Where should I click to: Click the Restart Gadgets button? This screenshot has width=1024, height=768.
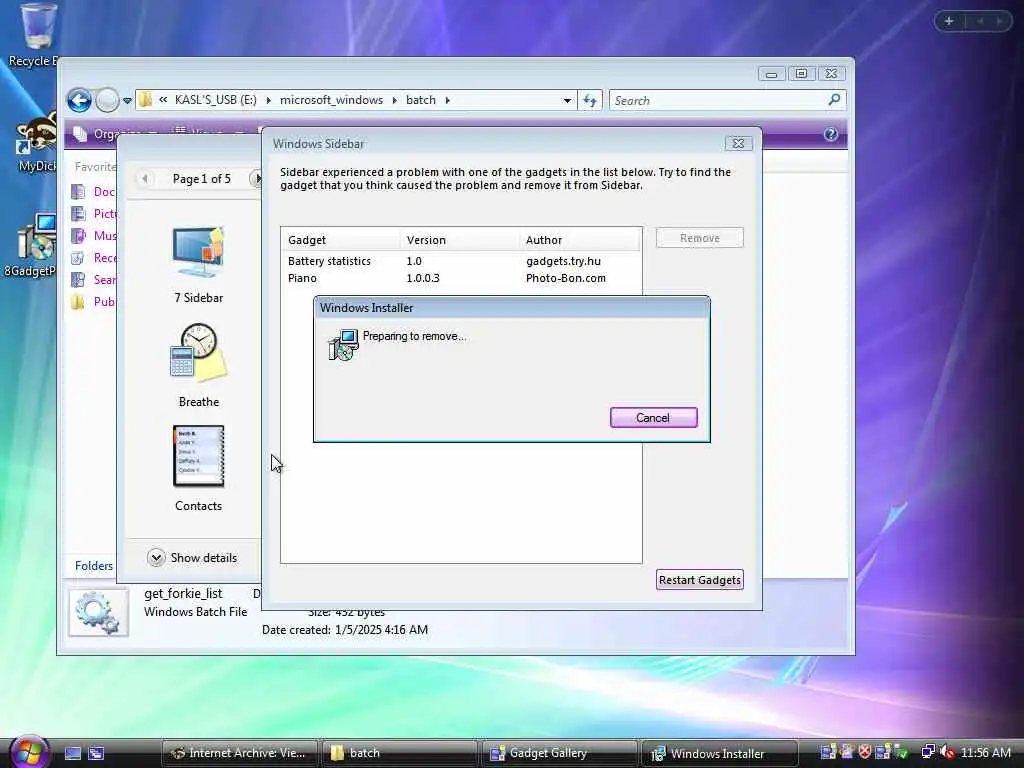pyautogui.click(x=699, y=580)
